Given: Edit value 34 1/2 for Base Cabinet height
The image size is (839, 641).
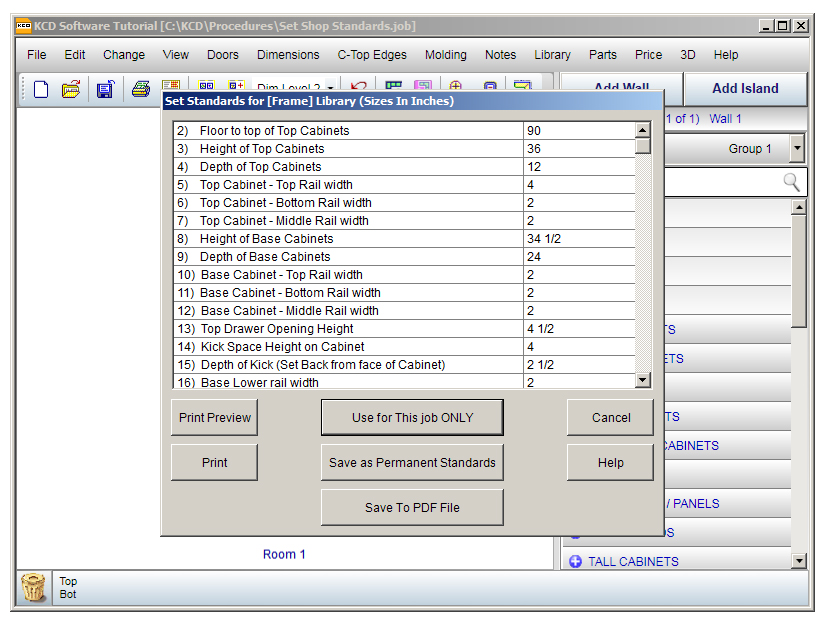Looking at the screenshot, I should 579,239.
